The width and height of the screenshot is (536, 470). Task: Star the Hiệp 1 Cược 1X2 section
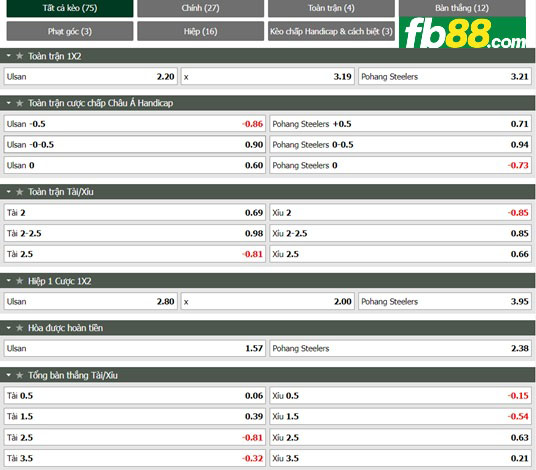[x=19, y=281]
